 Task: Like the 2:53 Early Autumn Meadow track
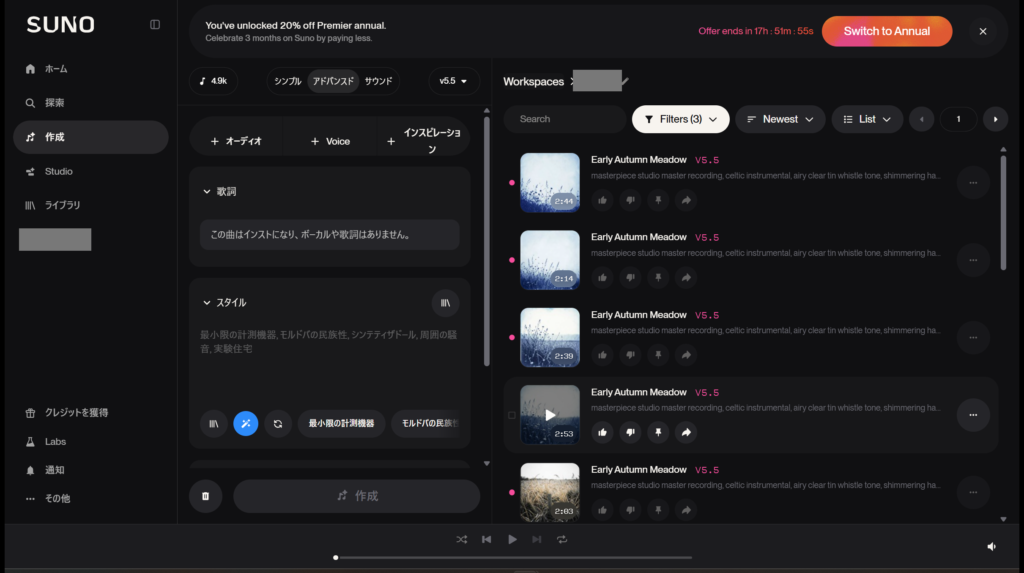[602, 433]
